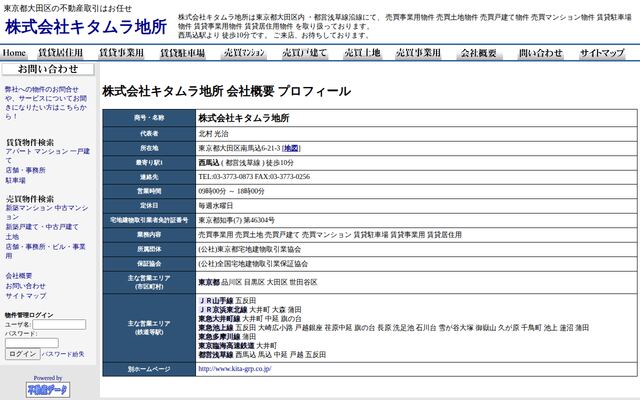This screenshot has width=640, height=400.
Task: Open 新築マンション 中古マンション sales link
Action: 47,212
